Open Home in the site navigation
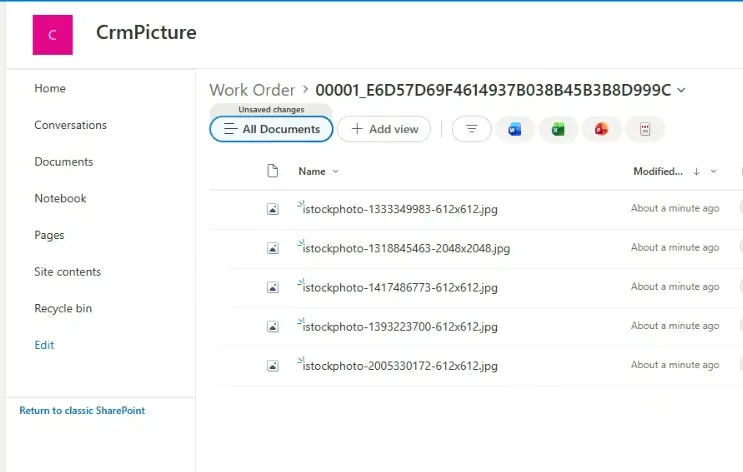743x472 pixels. click(x=50, y=89)
